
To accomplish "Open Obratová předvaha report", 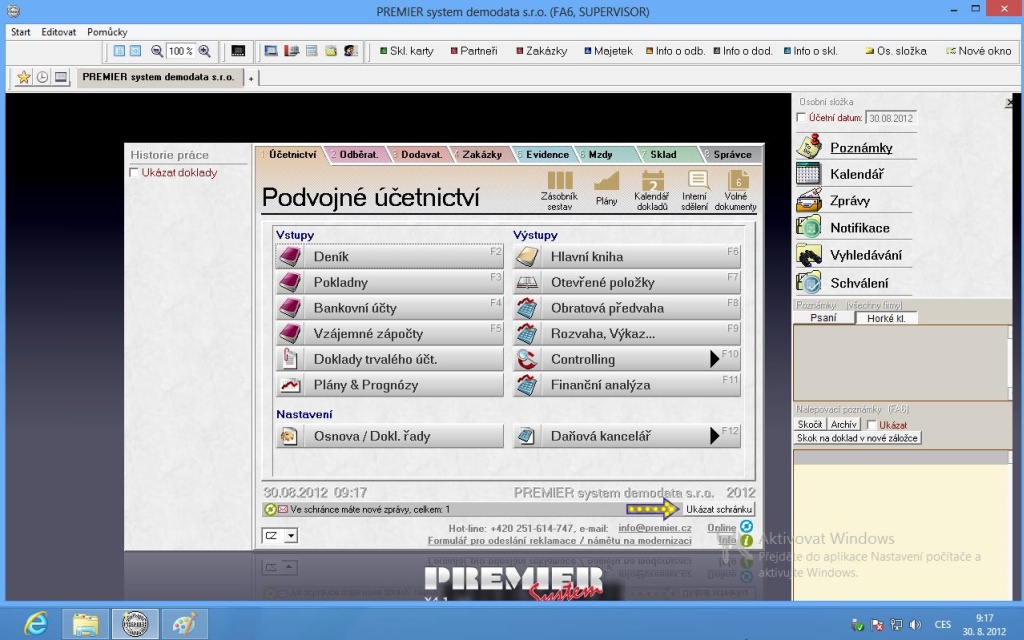I will coord(627,308).
